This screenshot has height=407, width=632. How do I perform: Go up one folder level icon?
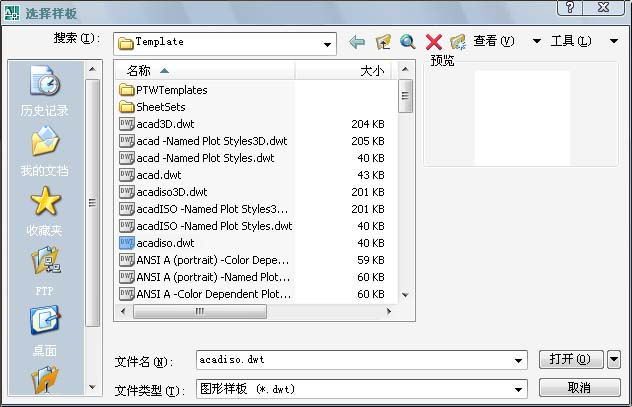(x=383, y=42)
